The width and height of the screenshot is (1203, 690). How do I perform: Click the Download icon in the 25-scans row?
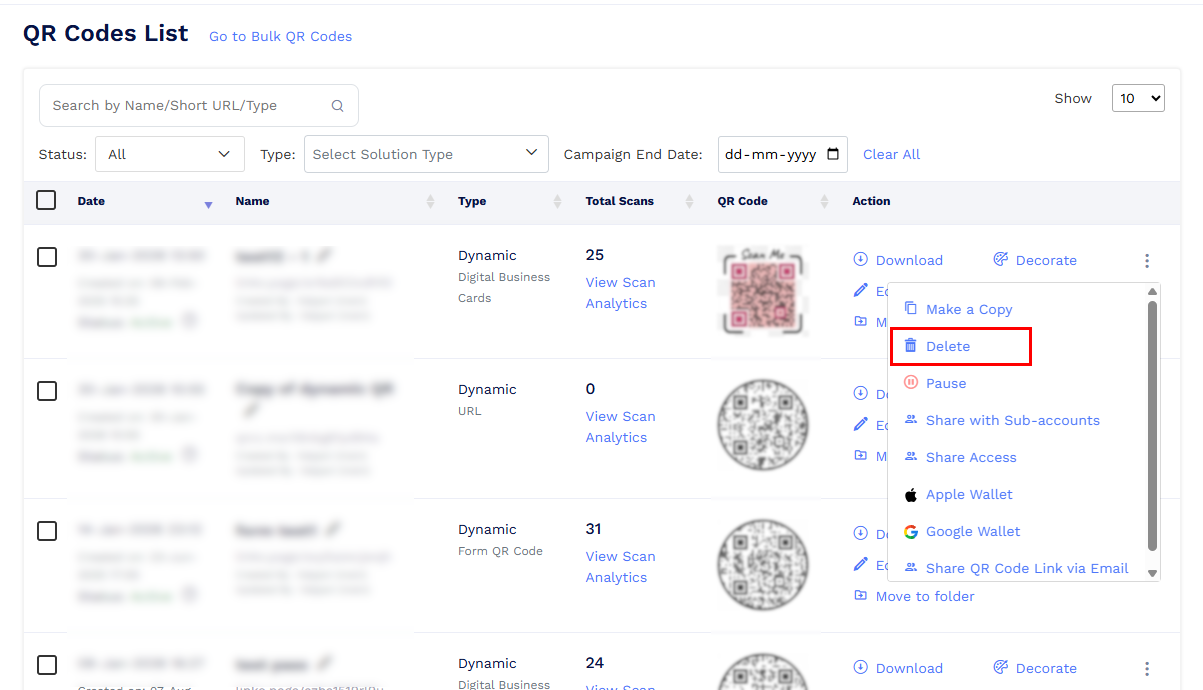860,260
